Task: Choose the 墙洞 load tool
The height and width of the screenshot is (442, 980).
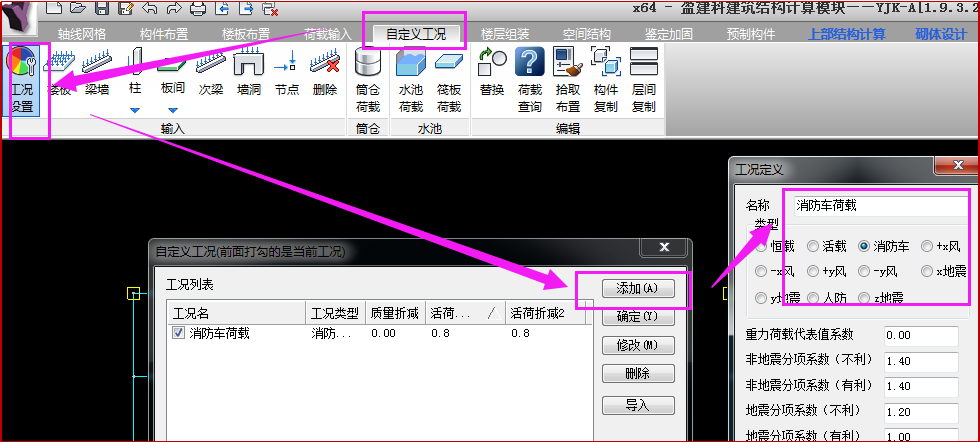Action: tap(248, 78)
